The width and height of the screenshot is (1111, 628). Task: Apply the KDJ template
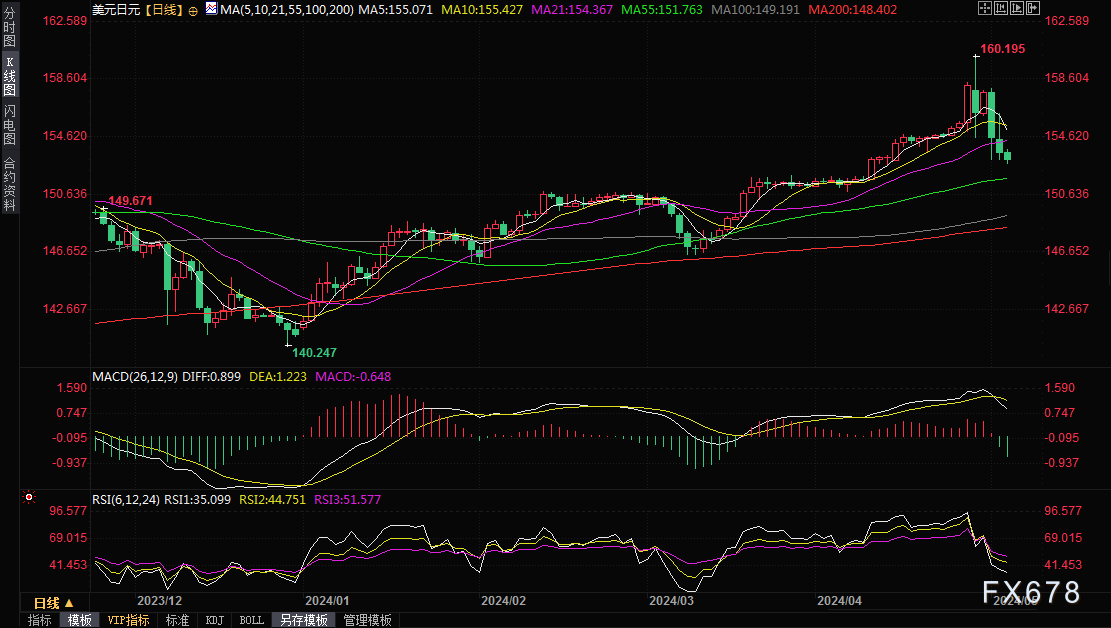pos(215,620)
